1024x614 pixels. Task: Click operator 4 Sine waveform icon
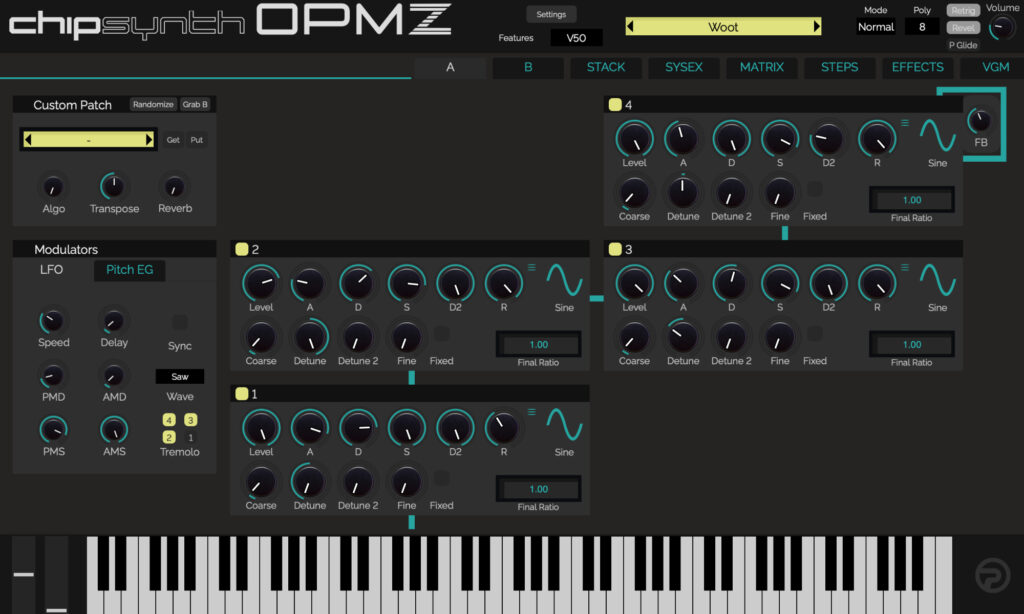point(937,136)
